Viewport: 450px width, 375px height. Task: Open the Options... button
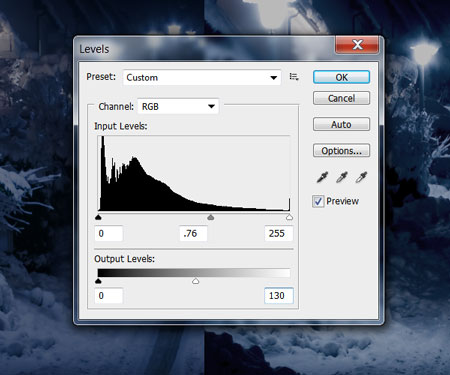click(x=341, y=151)
